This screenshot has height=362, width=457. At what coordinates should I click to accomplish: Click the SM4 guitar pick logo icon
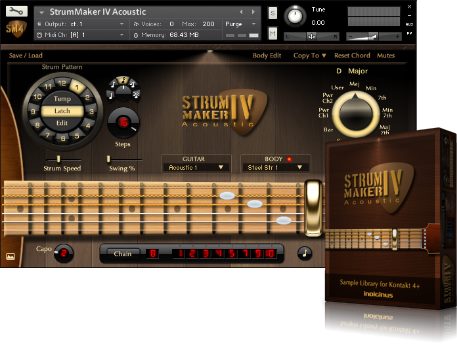tap(16, 29)
